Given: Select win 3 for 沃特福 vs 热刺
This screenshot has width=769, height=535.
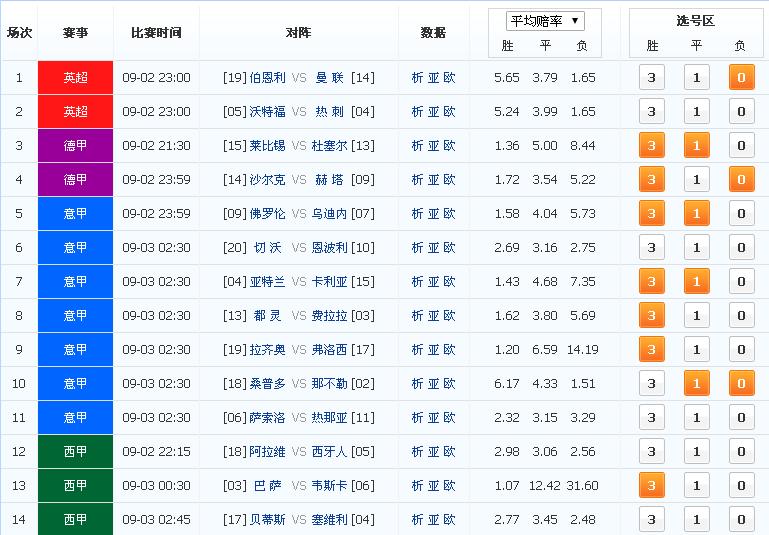Looking at the screenshot, I should (x=651, y=111).
